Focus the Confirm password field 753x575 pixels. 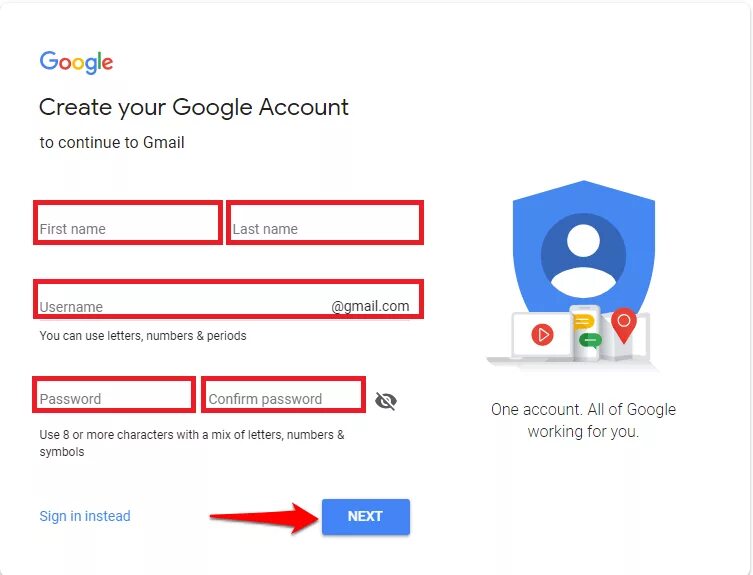[283, 394]
